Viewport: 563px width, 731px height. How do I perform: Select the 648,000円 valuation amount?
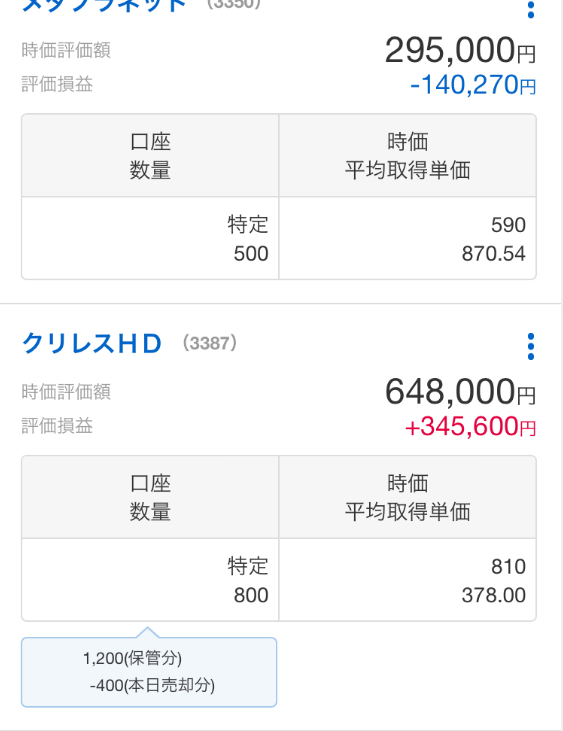[460, 391]
